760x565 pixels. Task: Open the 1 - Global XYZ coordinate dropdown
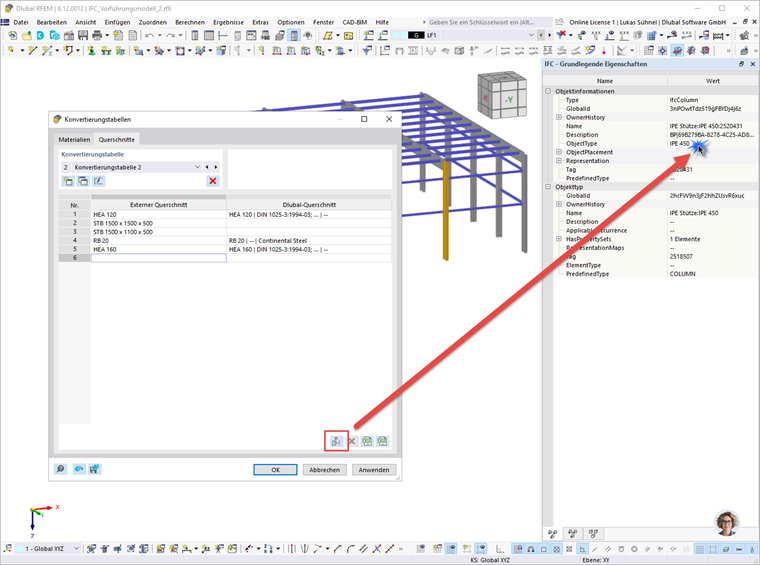tap(76, 549)
